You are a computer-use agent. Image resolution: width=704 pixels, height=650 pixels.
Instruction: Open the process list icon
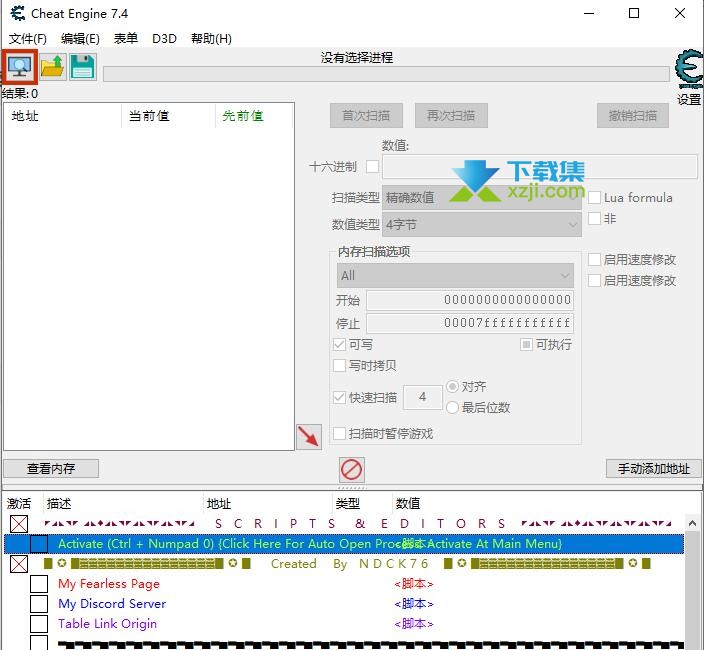19,67
